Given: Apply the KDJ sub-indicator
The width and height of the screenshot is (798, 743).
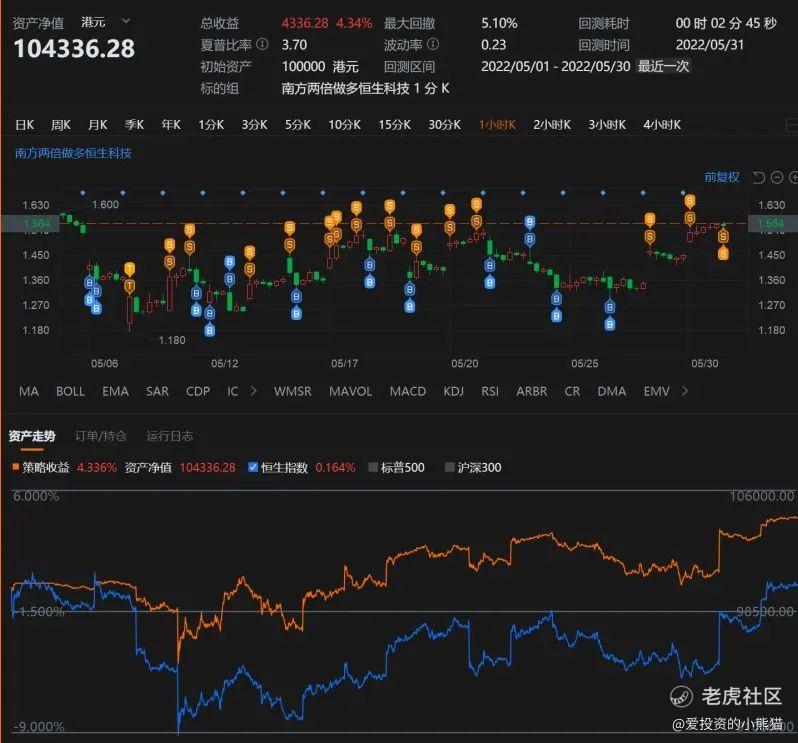Looking at the screenshot, I should [x=453, y=391].
